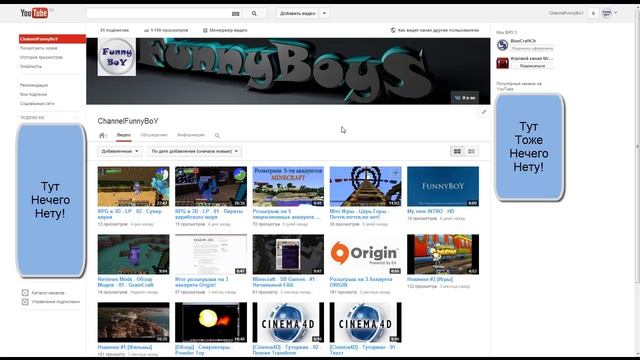Open the Каталог каналов sidebar icon
640x360 pixels.
tap(25, 293)
